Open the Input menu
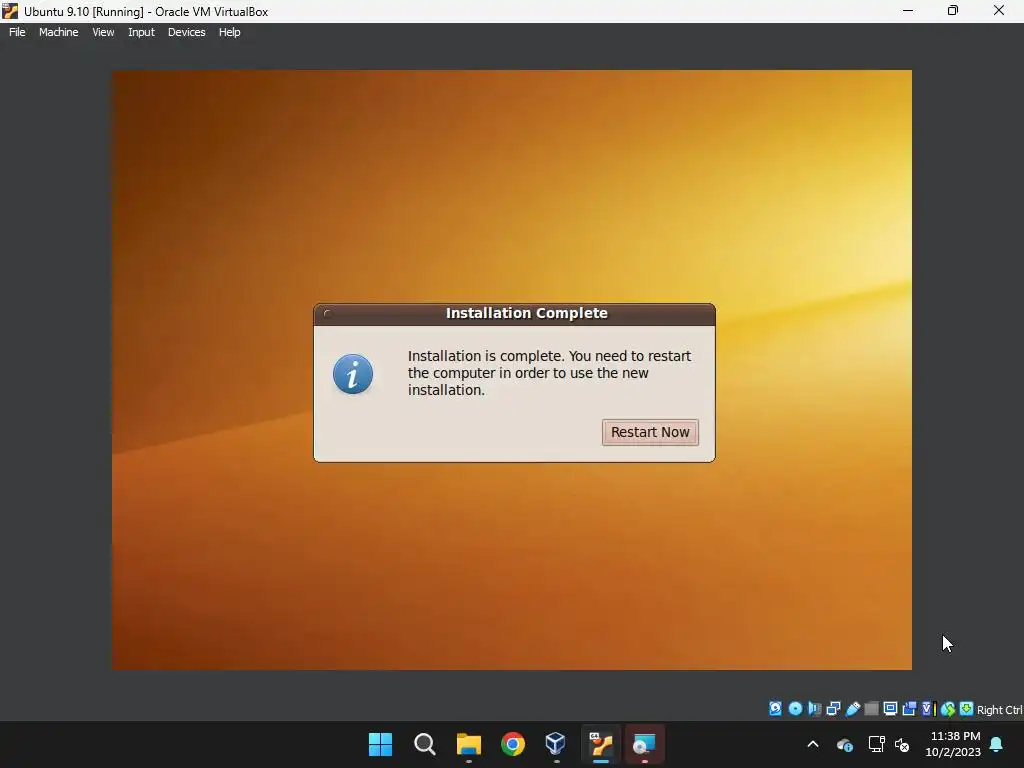This screenshot has height=768, width=1024. [x=141, y=32]
